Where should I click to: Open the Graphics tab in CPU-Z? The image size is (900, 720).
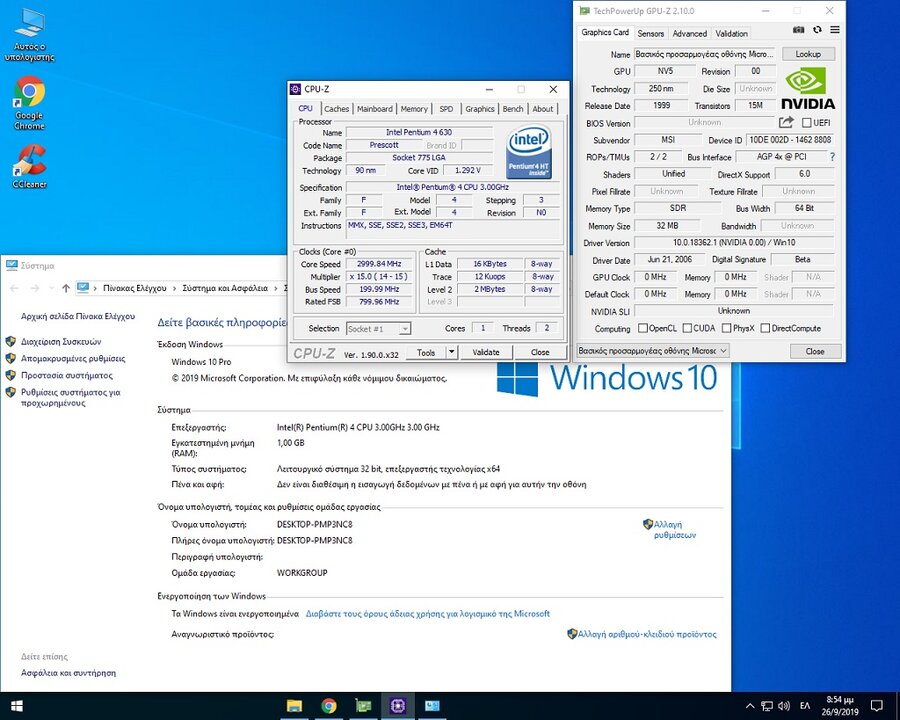pos(480,109)
